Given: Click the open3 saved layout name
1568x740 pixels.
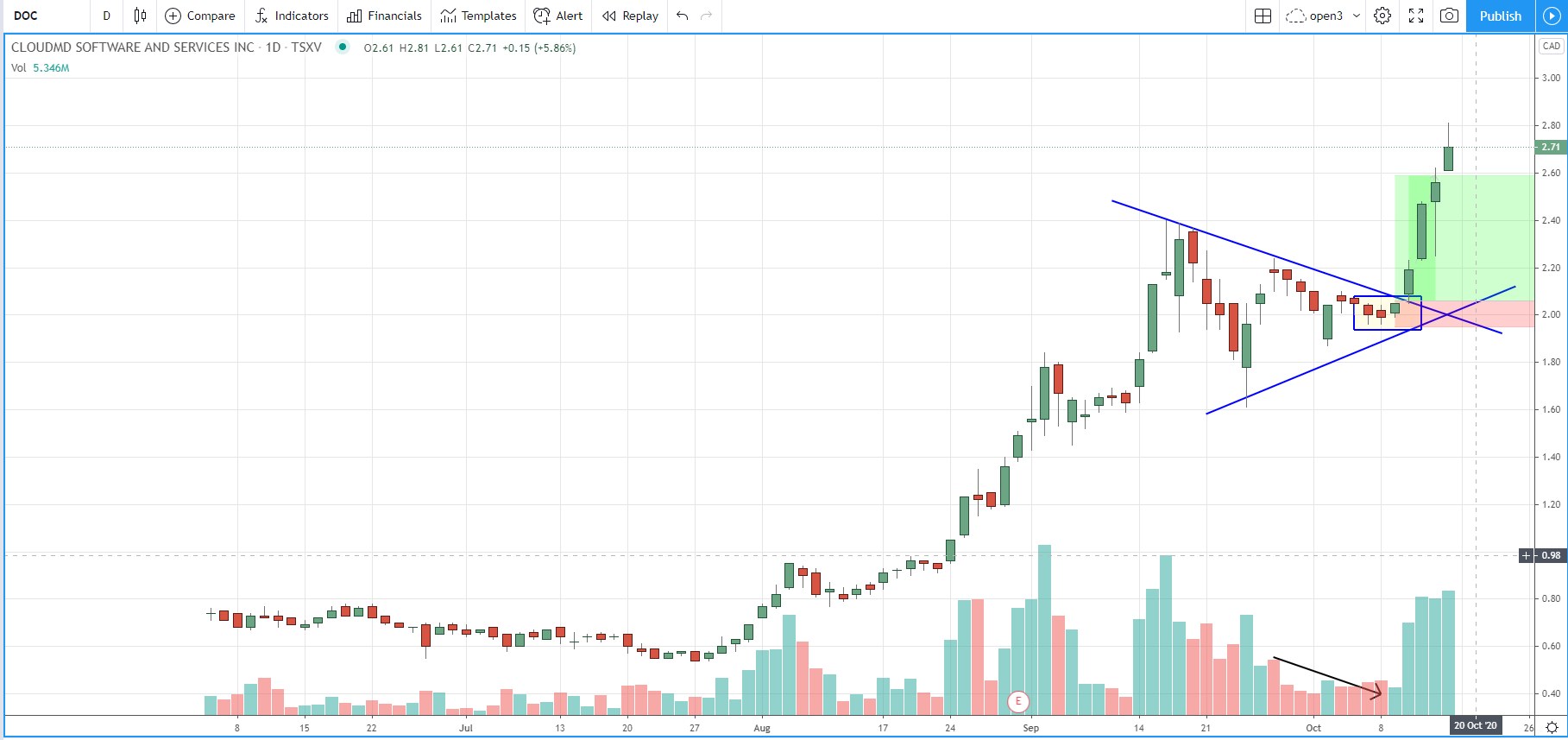Looking at the screenshot, I should (1326, 16).
